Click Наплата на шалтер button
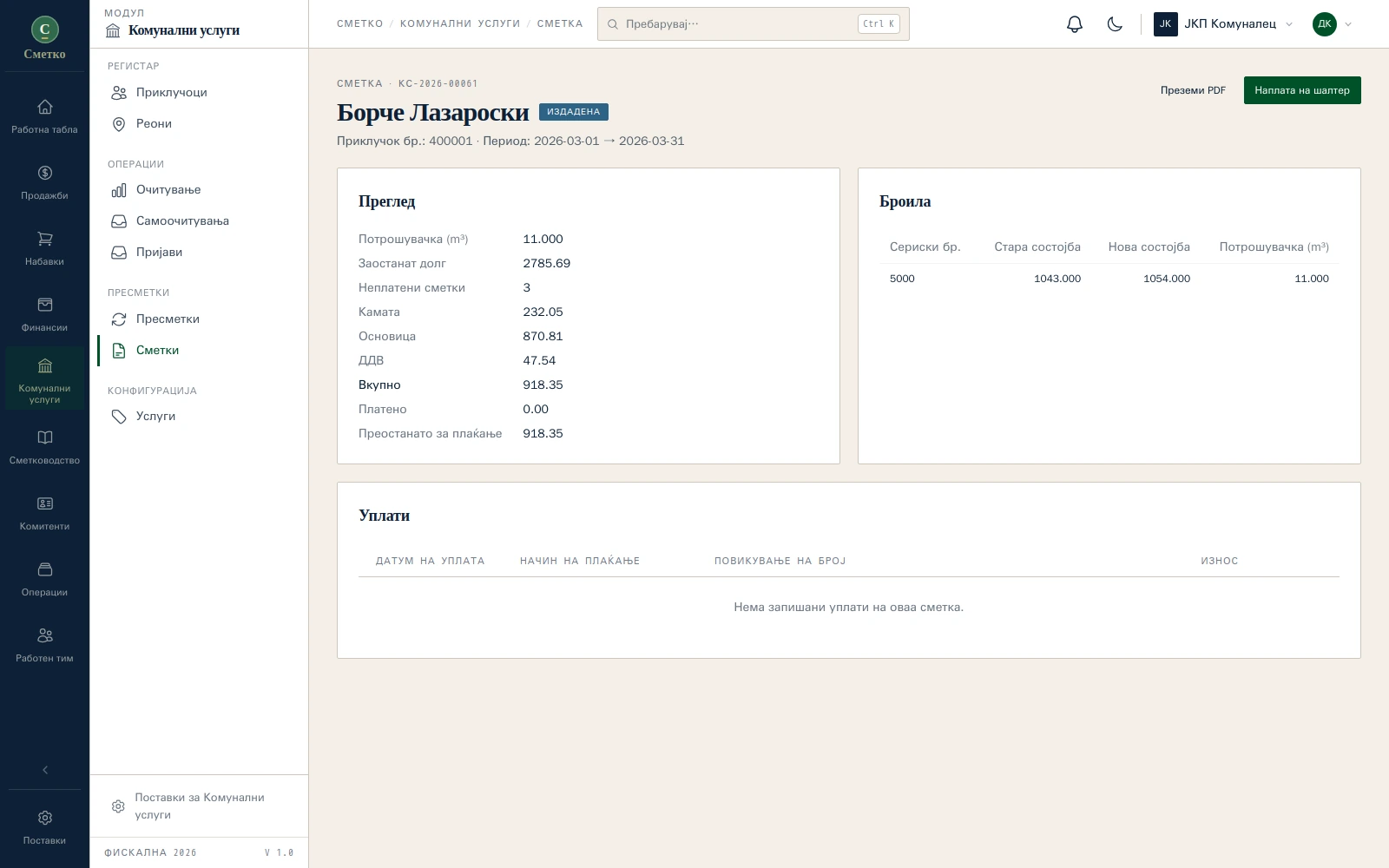Screen dimensions: 1389x868 (x=1301, y=90)
